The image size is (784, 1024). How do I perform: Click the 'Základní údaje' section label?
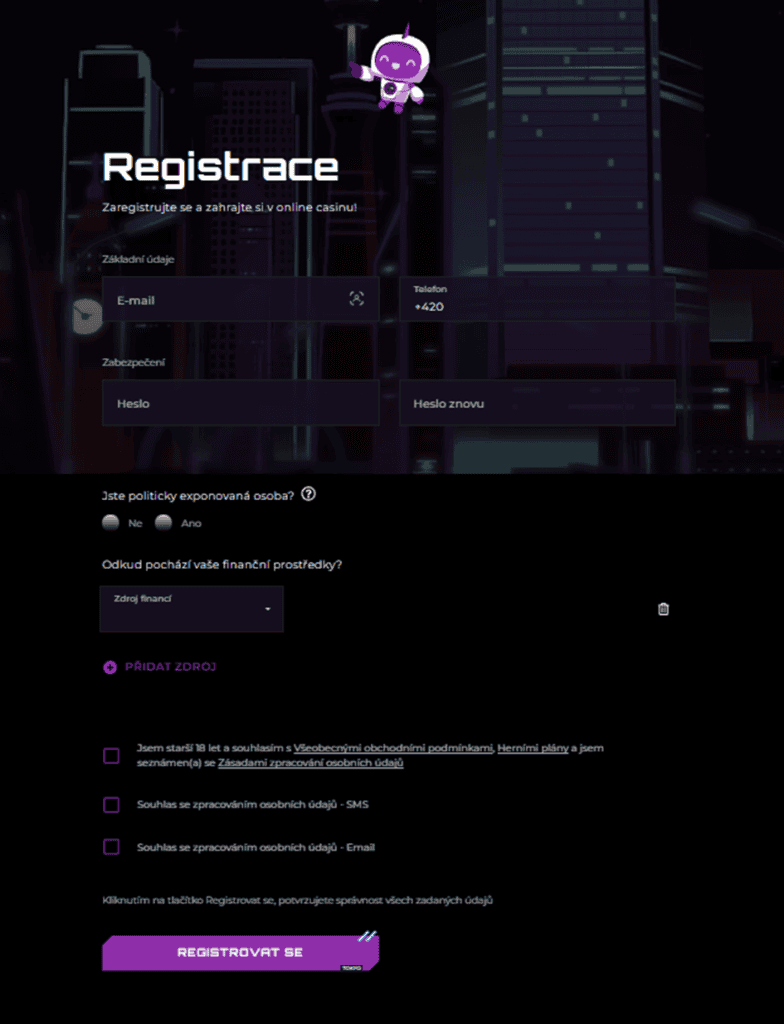point(138,259)
